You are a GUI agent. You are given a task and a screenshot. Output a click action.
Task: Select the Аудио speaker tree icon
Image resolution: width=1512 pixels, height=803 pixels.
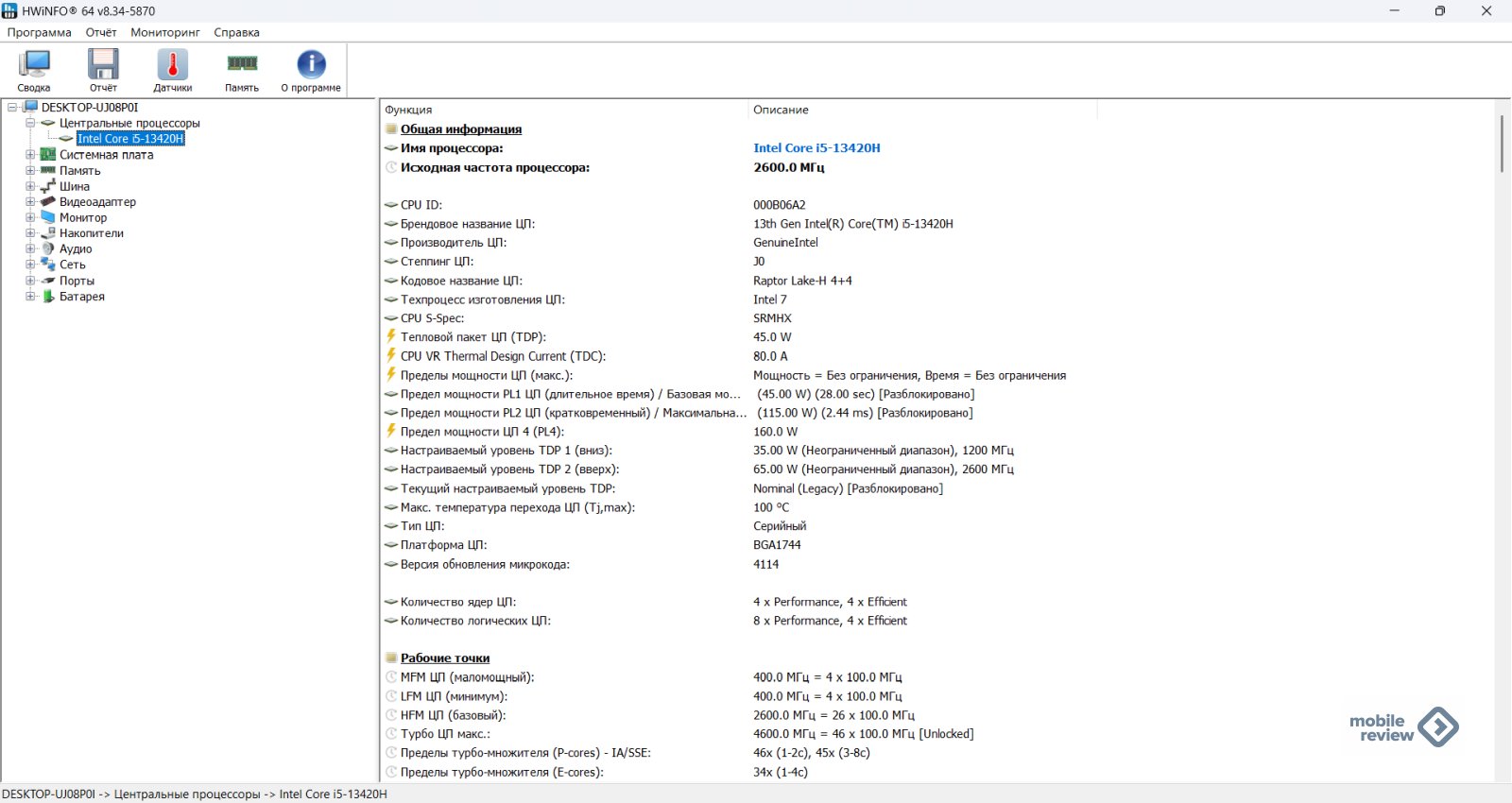pyautogui.click(x=48, y=249)
